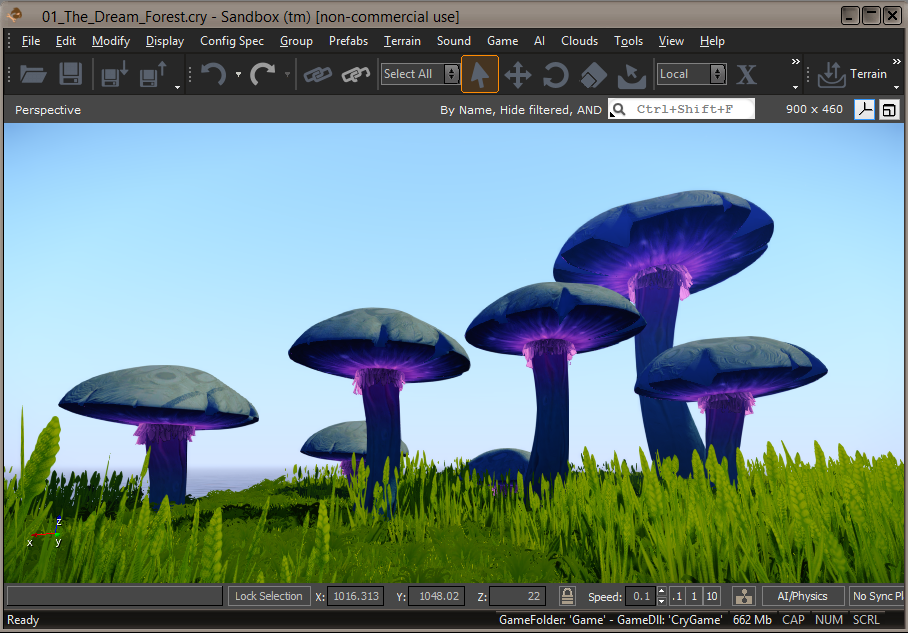Click the Lock Selection button
The height and width of the screenshot is (633, 908).
click(x=269, y=596)
